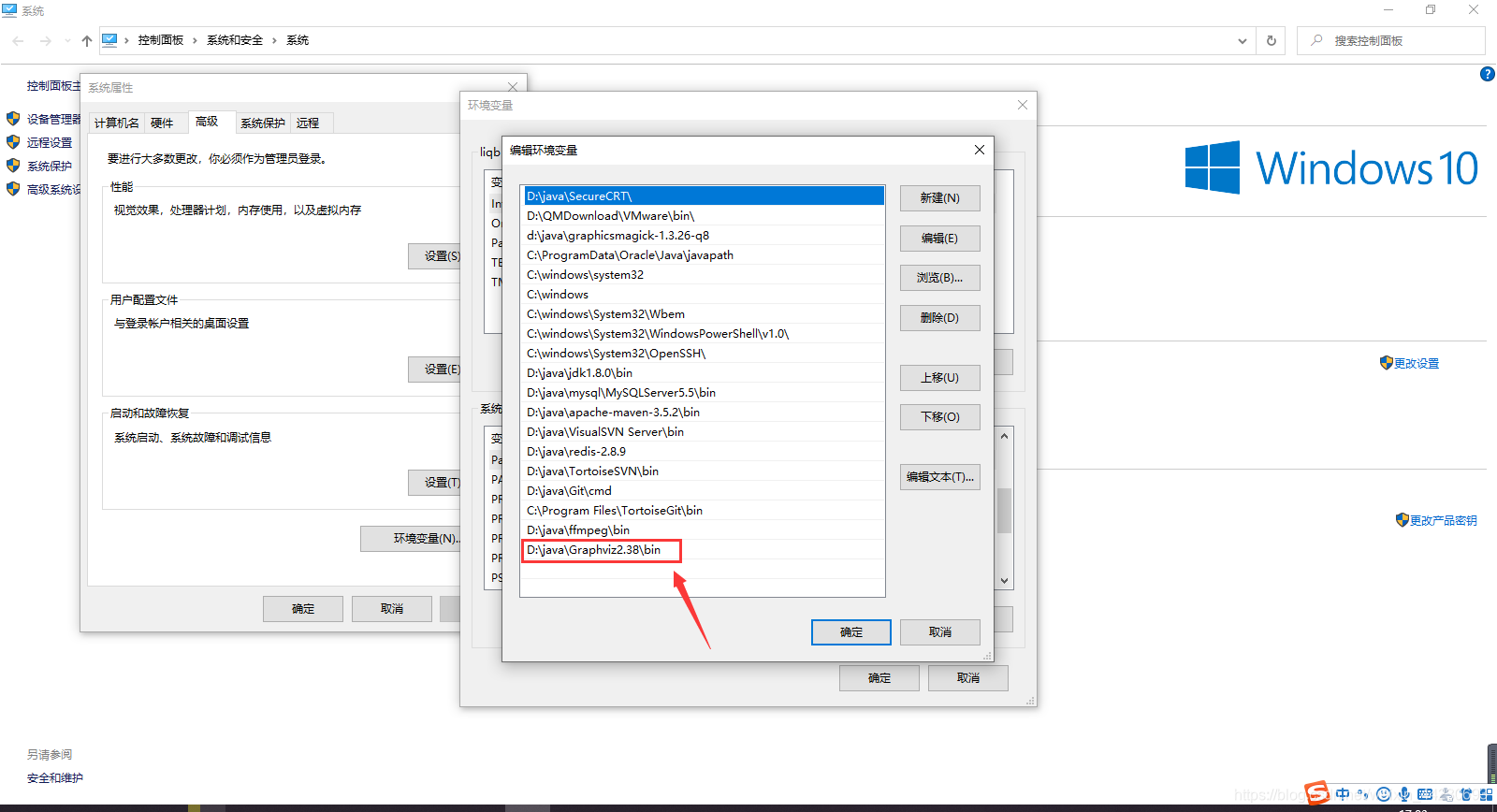Expand chevron after 系统和安全 breadcrumb
This screenshot has width=1497, height=812.
[x=275, y=40]
